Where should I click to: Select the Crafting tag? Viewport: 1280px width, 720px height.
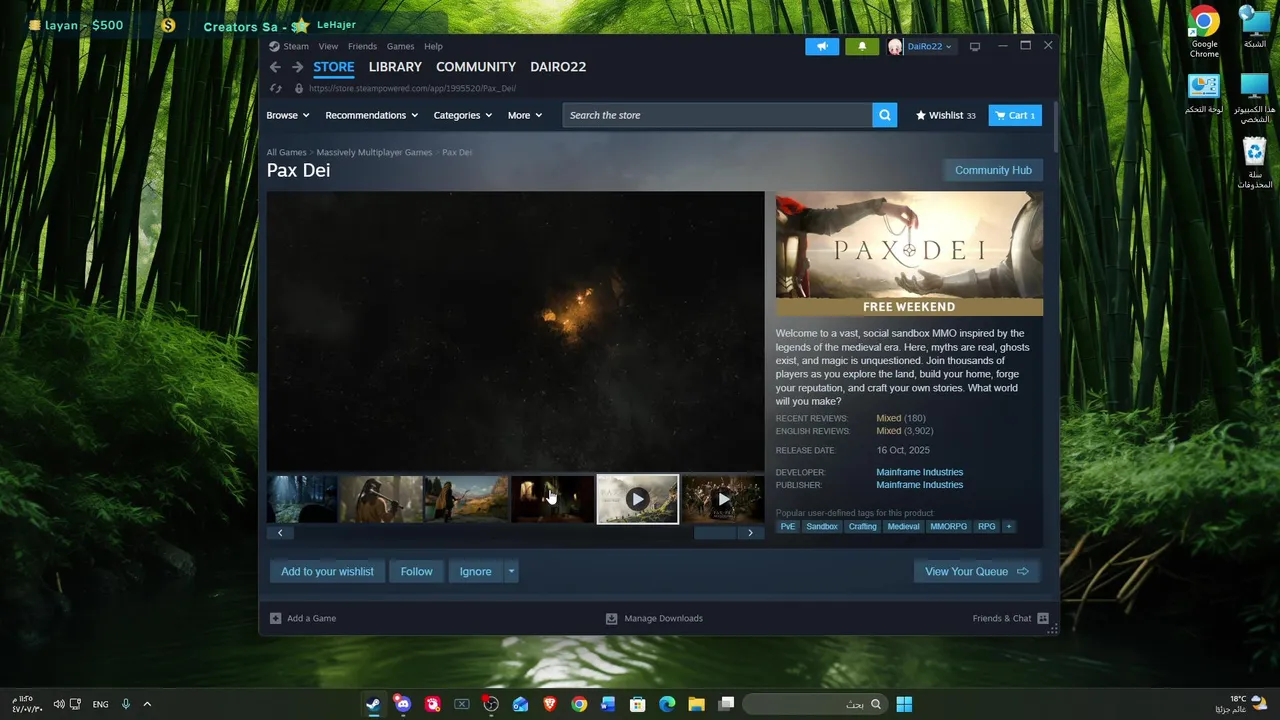tap(862, 526)
